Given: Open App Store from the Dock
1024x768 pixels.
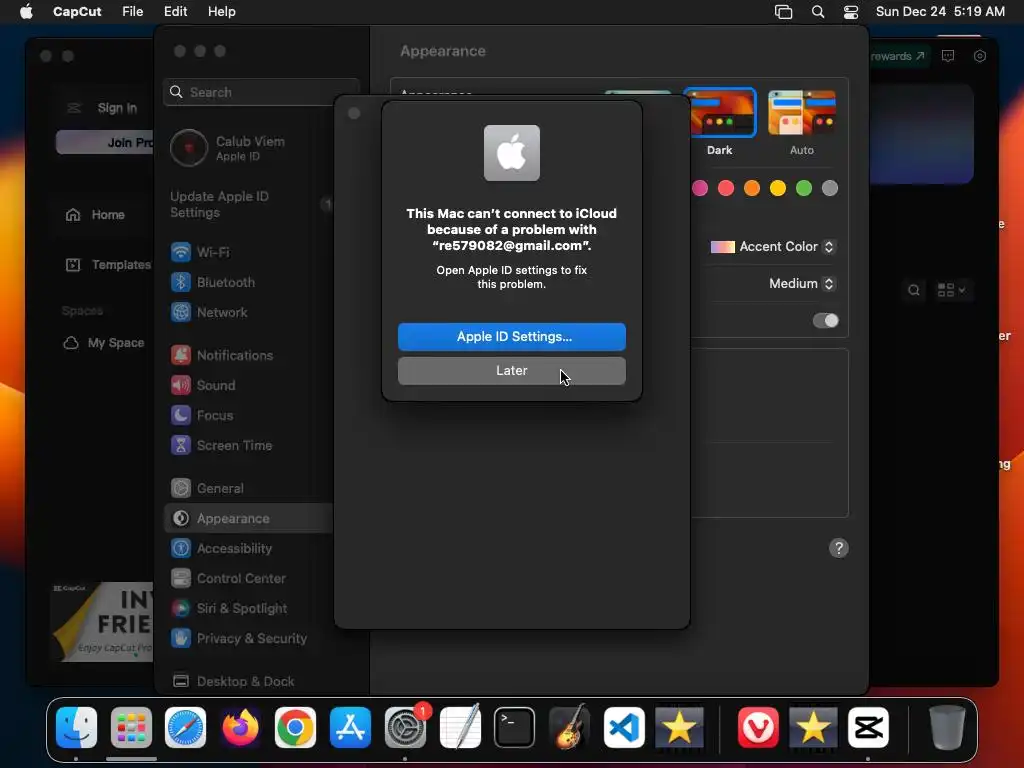Looking at the screenshot, I should pyautogui.click(x=350, y=728).
